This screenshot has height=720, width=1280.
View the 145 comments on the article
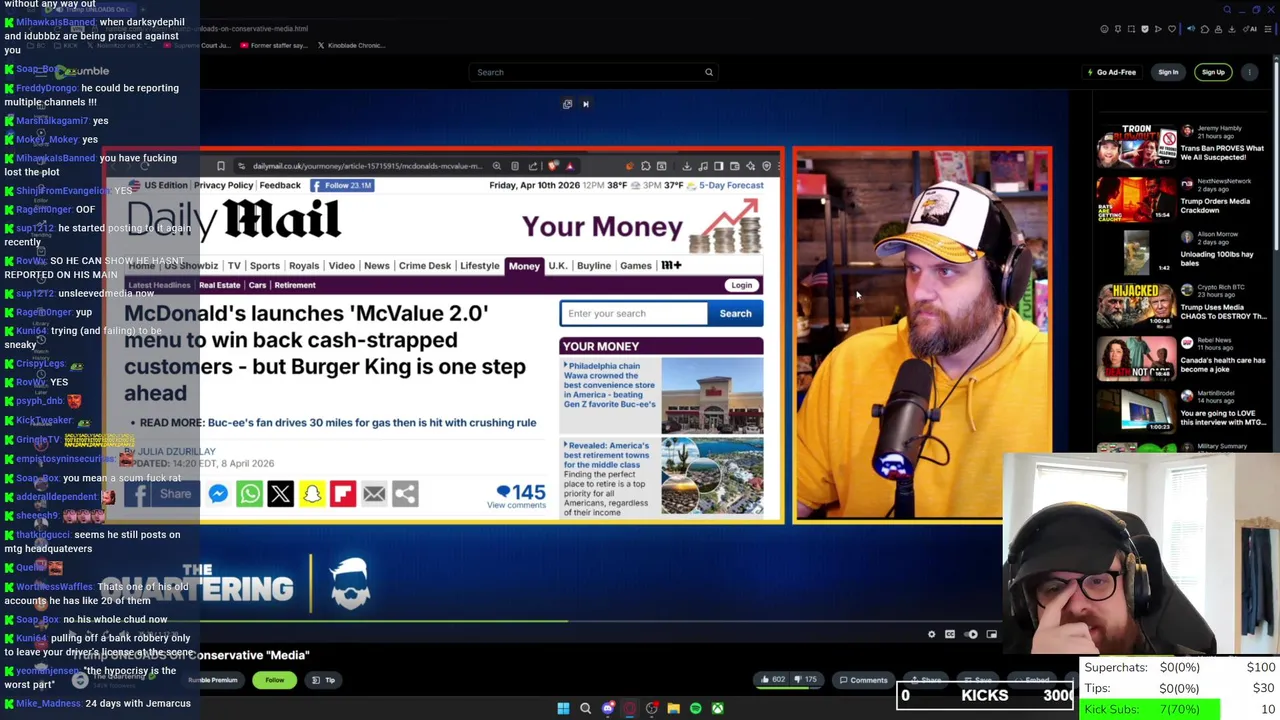click(x=519, y=495)
